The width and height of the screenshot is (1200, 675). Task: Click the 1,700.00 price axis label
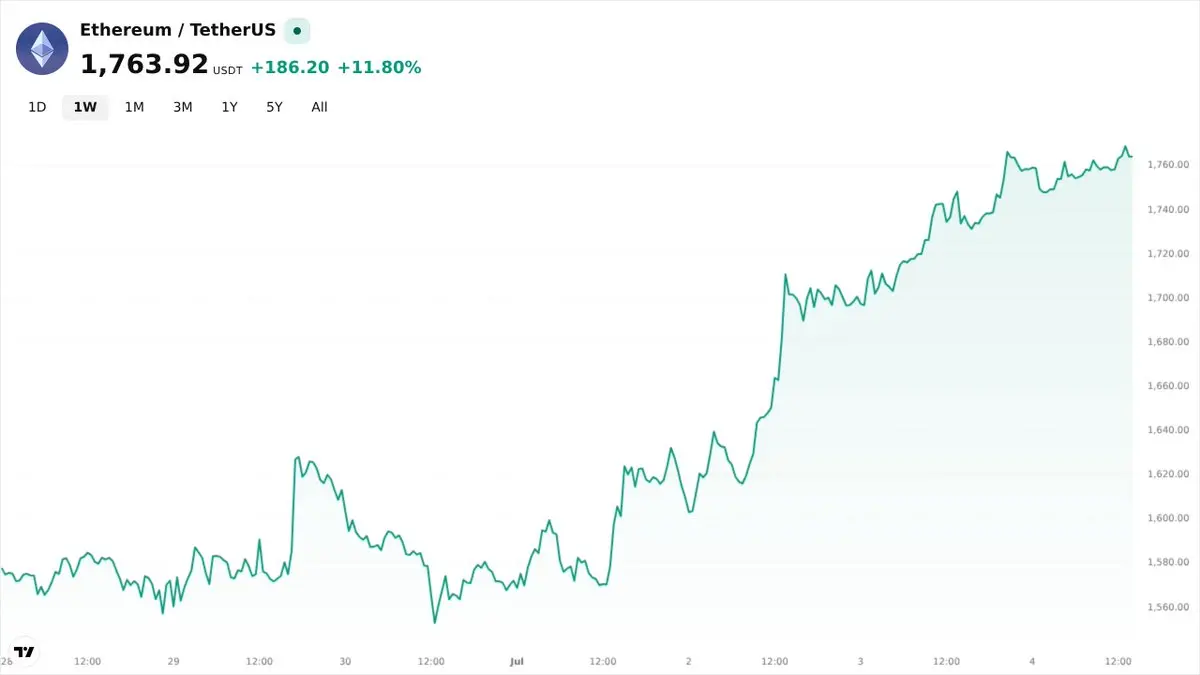tap(1168, 297)
